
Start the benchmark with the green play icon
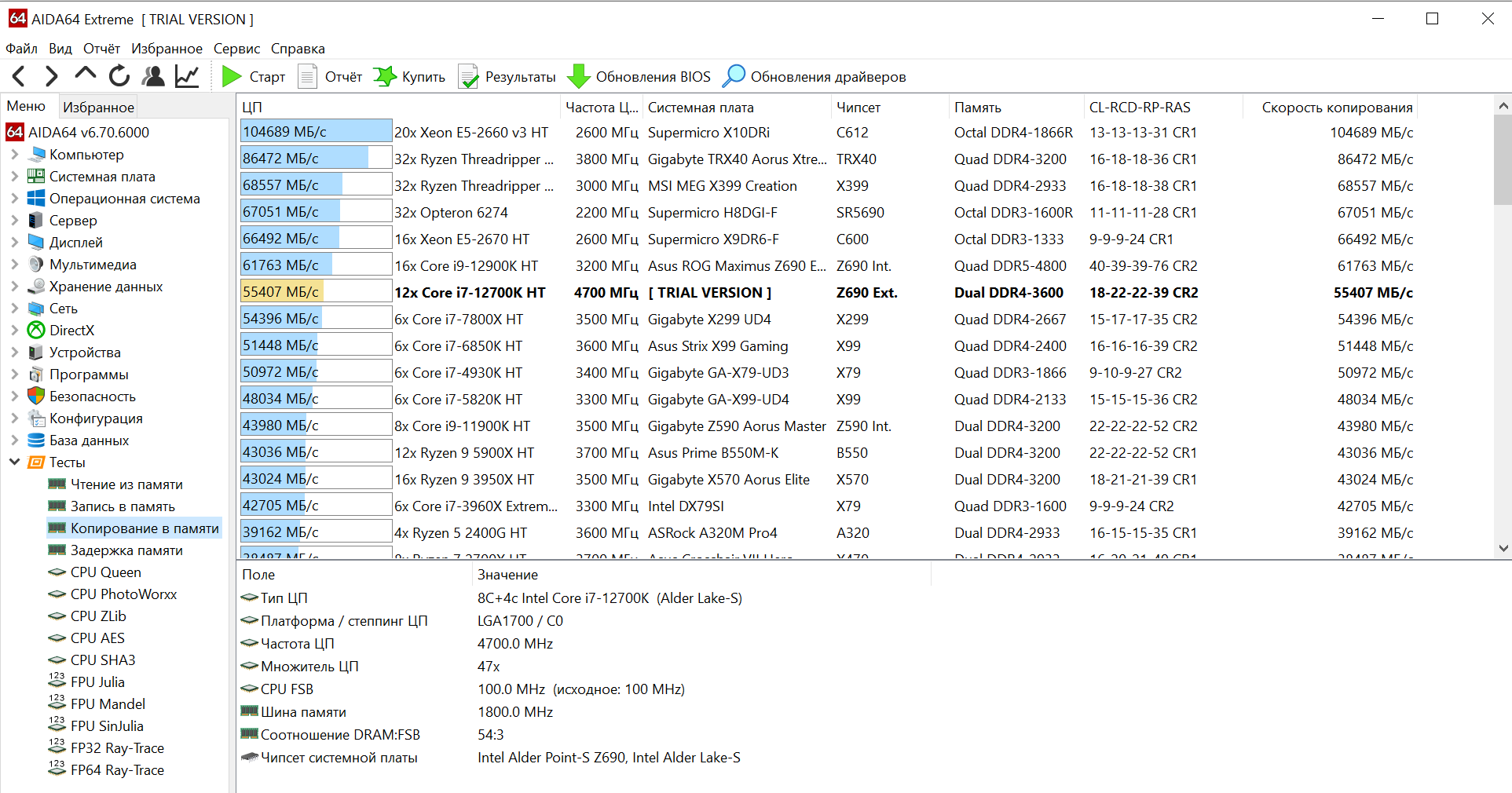(x=232, y=76)
